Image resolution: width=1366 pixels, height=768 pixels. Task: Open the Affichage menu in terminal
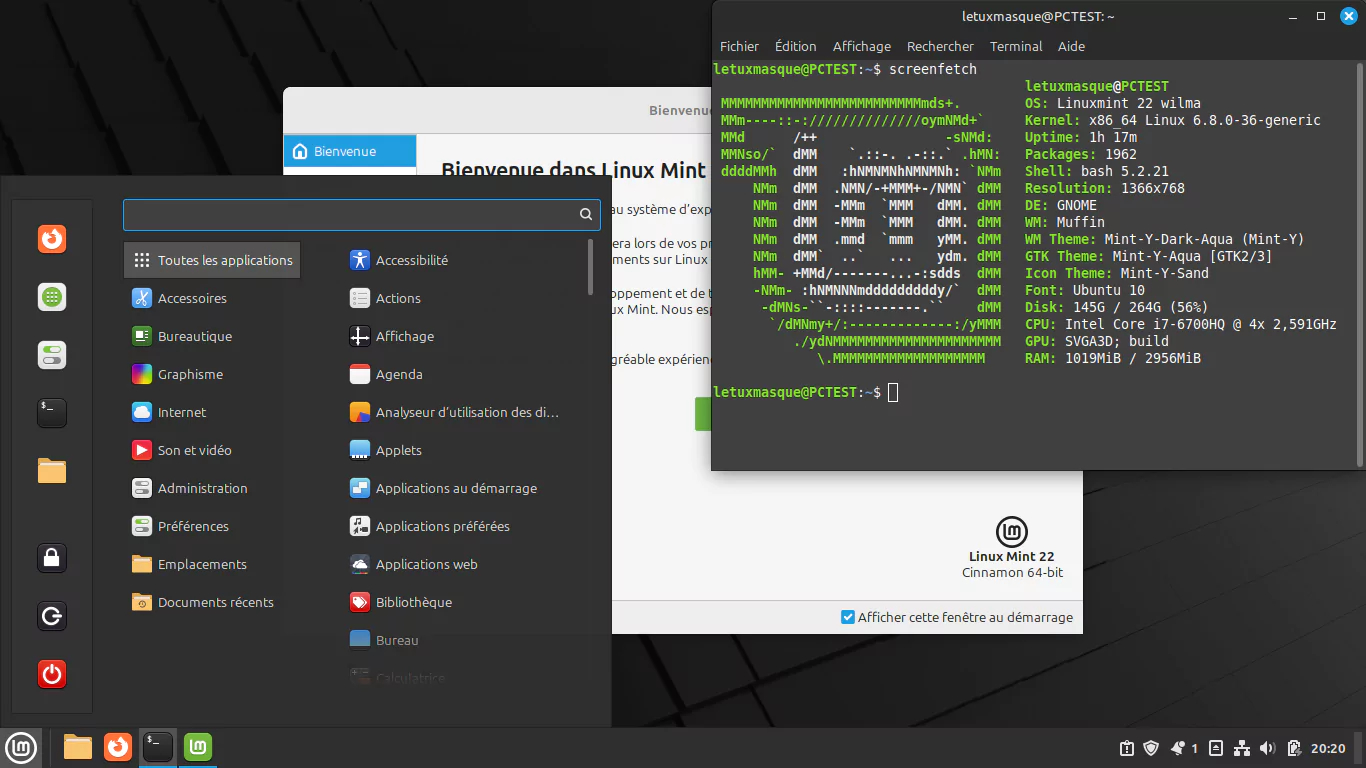click(861, 46)
